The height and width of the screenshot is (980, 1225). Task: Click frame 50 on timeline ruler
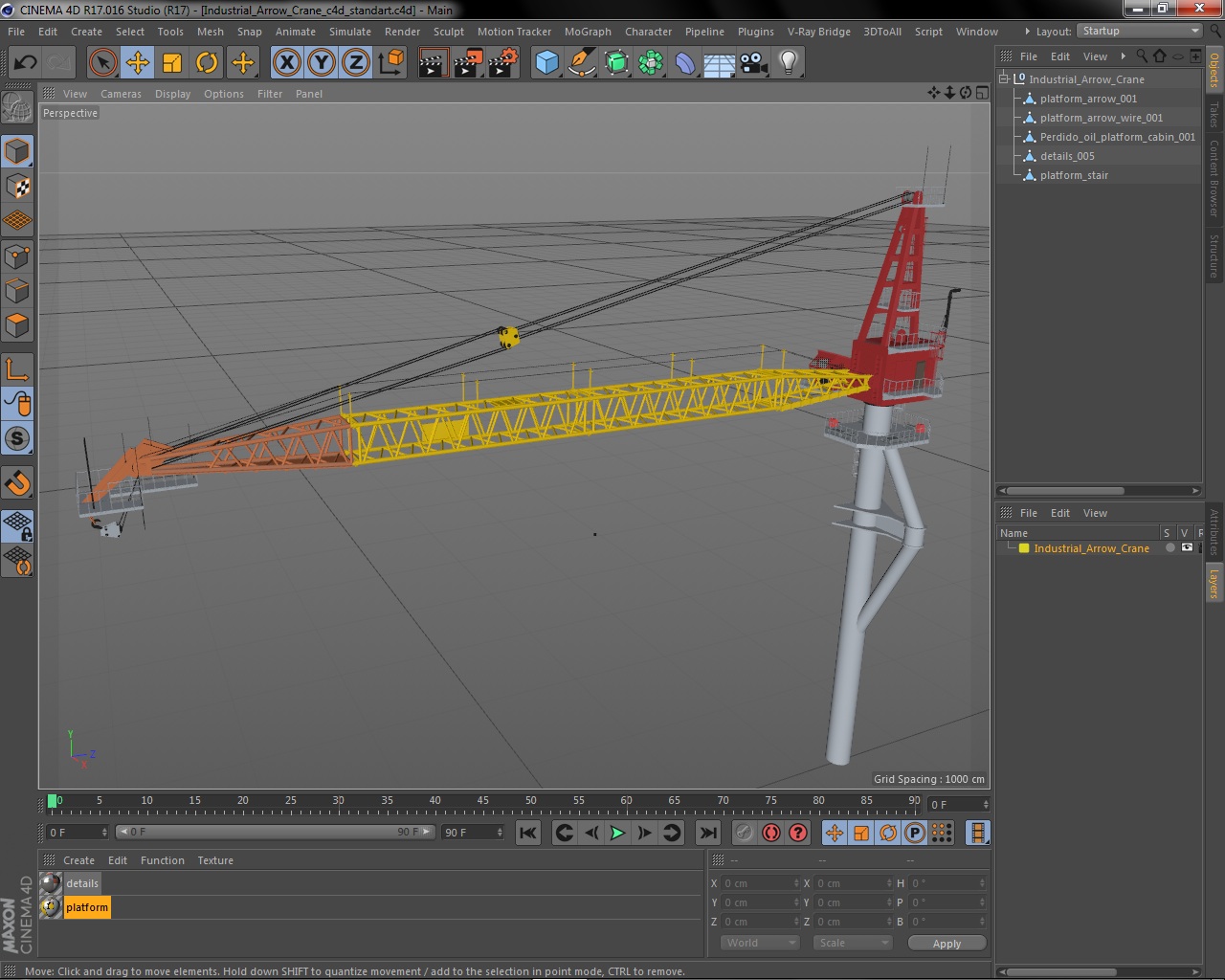(531, 802)
